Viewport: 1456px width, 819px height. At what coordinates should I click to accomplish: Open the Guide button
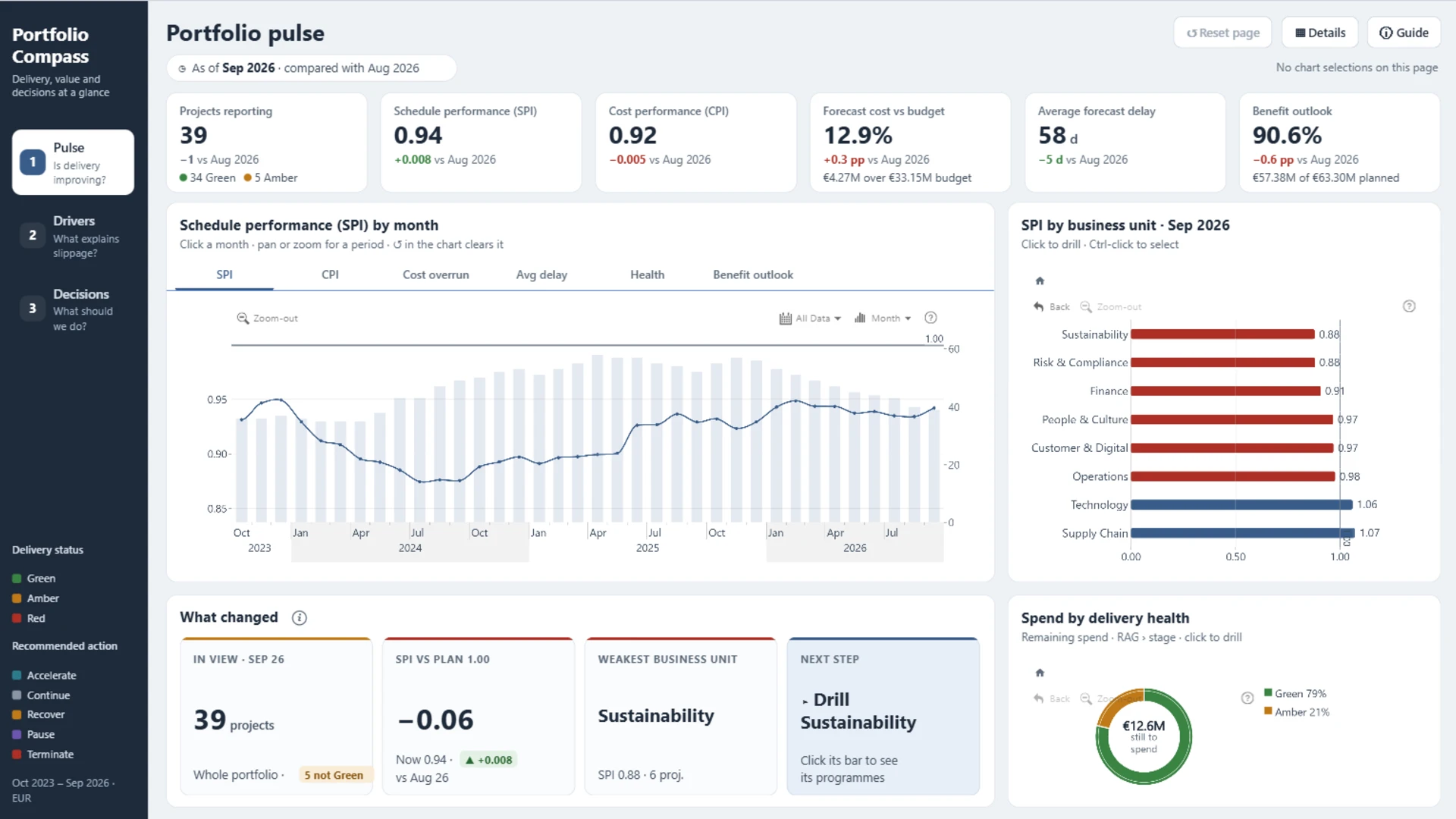1404,33
